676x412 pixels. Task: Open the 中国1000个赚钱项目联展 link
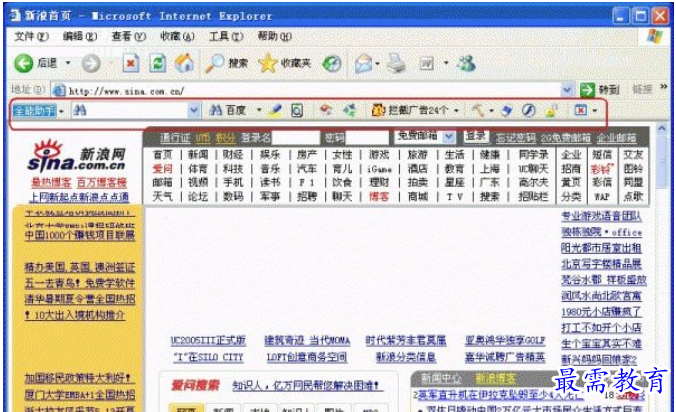(x=80, y=235)
